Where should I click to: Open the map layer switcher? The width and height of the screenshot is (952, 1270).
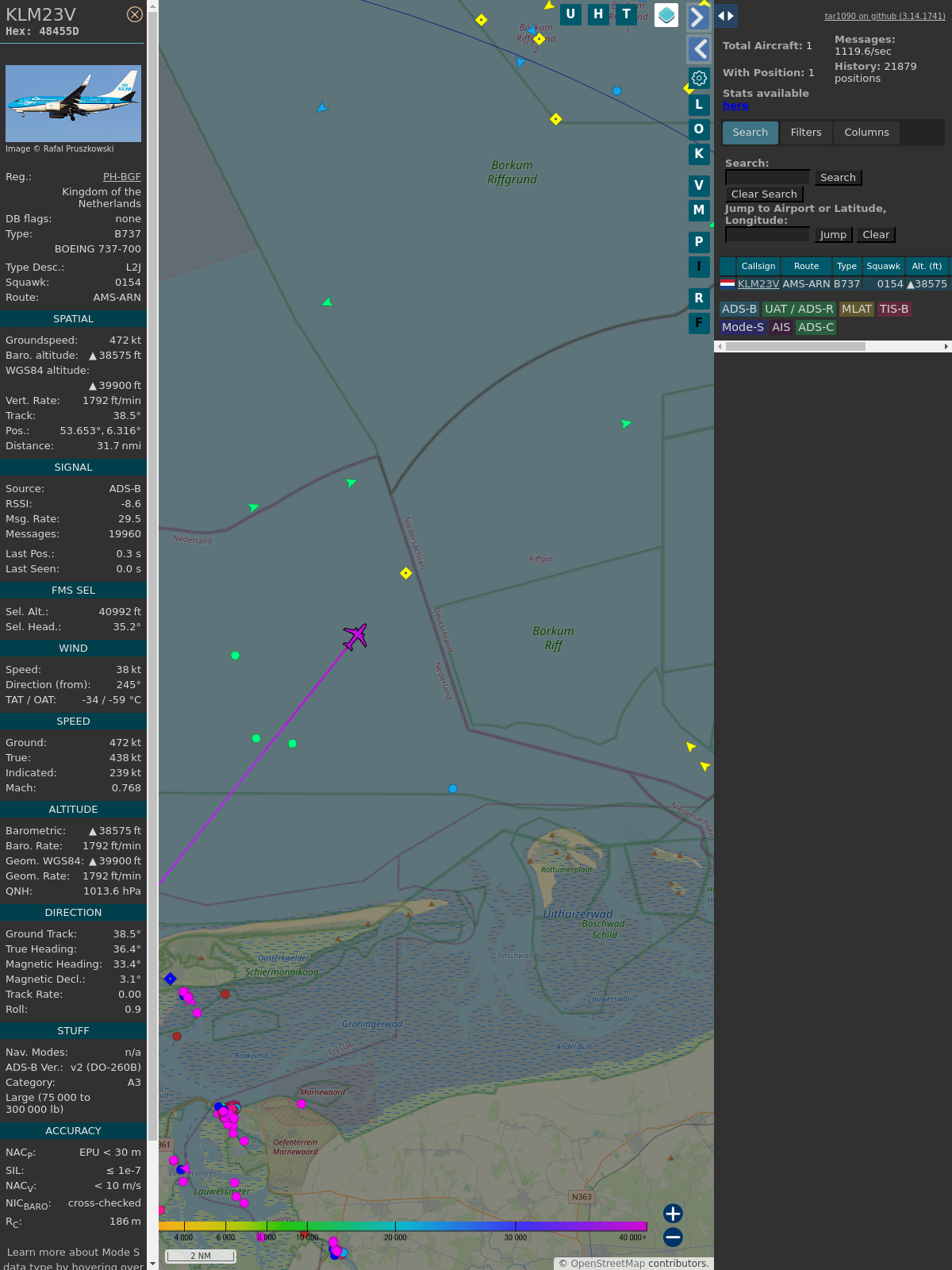point(666,15)
